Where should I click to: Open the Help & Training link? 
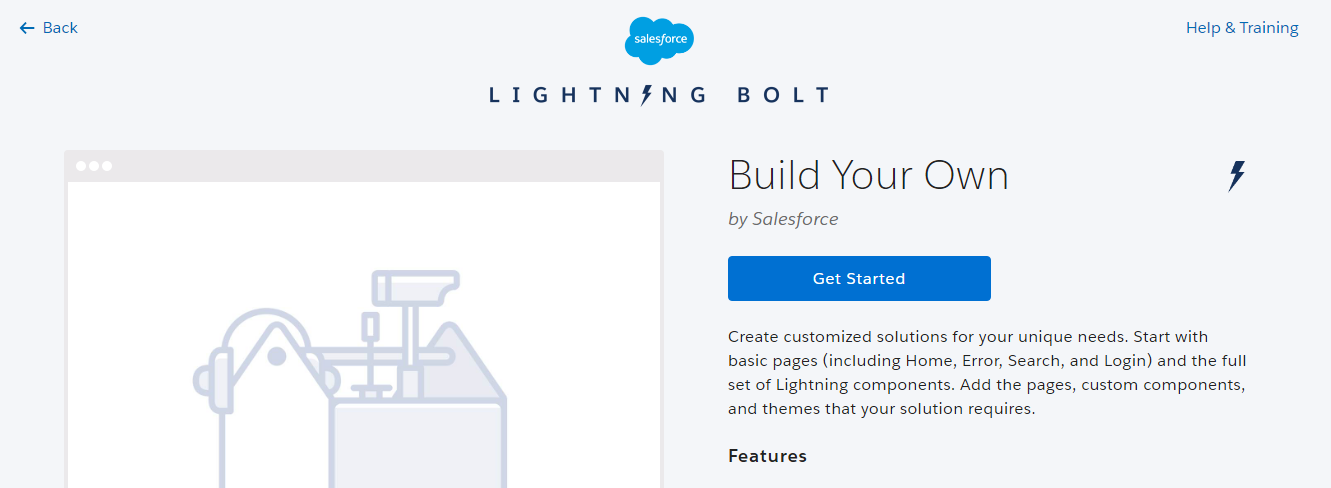(1242, 28)
